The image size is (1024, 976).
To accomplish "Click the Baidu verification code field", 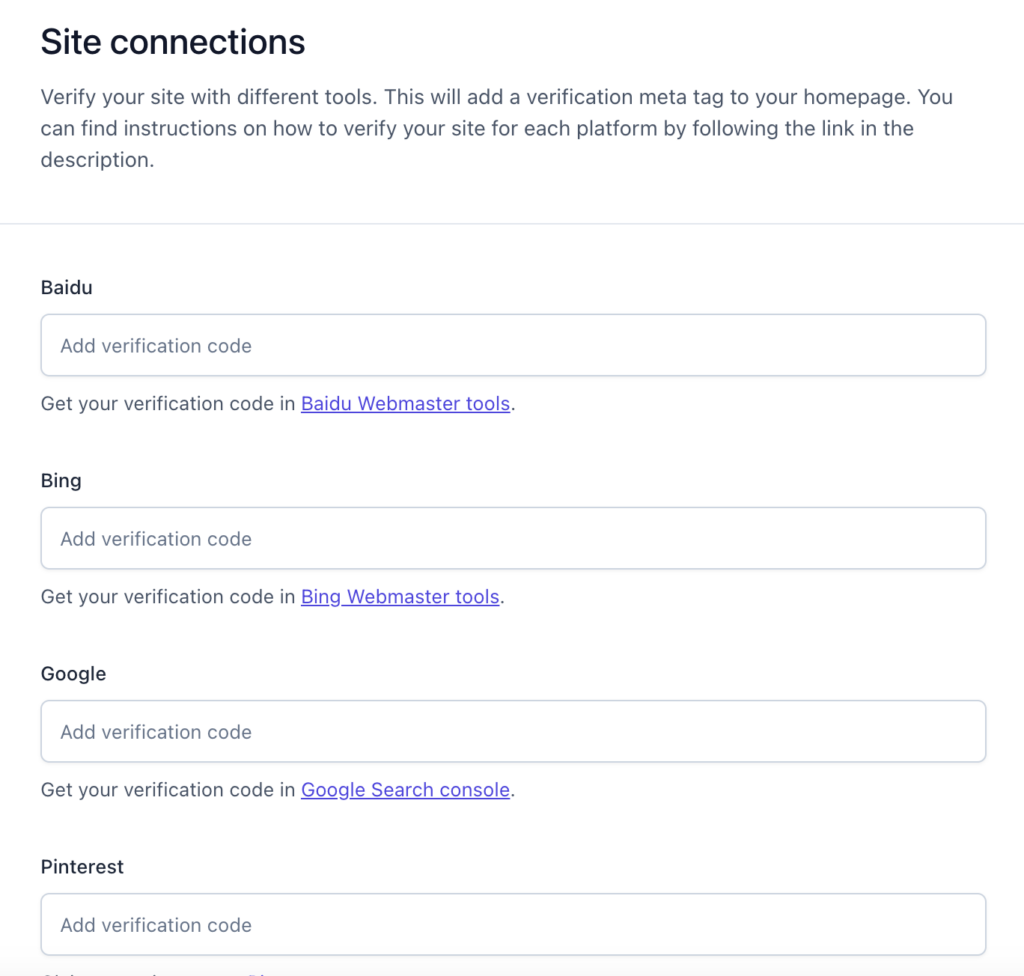I will point(513,346).
